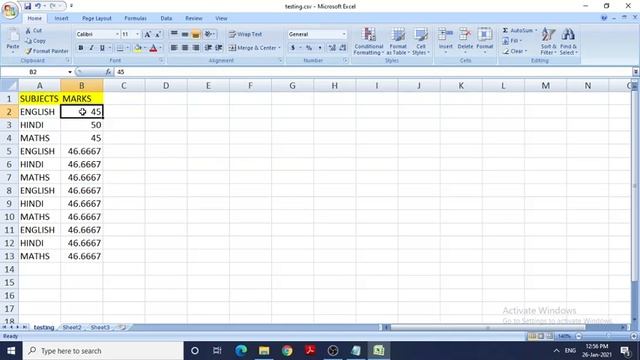Switch to the View tab
640x360 pixels.
pos(221,18)
